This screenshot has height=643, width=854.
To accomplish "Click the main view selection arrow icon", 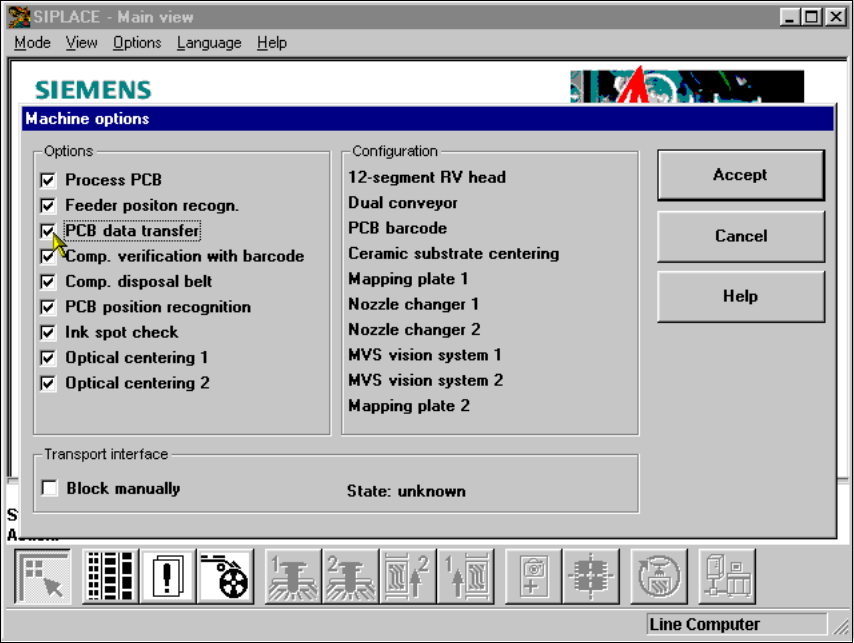I will coord(42,577).
